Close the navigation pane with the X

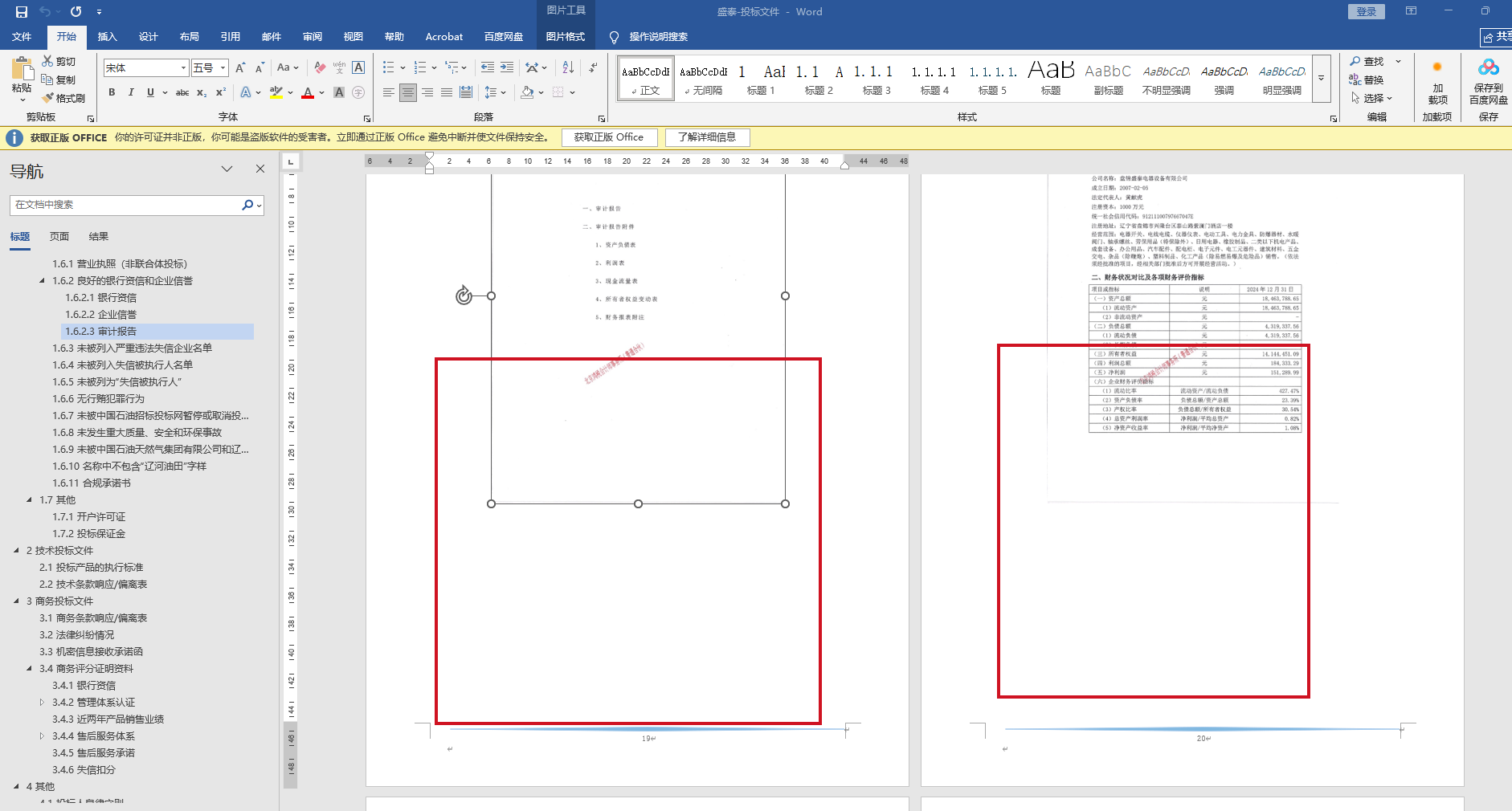[x=260, y=169]
